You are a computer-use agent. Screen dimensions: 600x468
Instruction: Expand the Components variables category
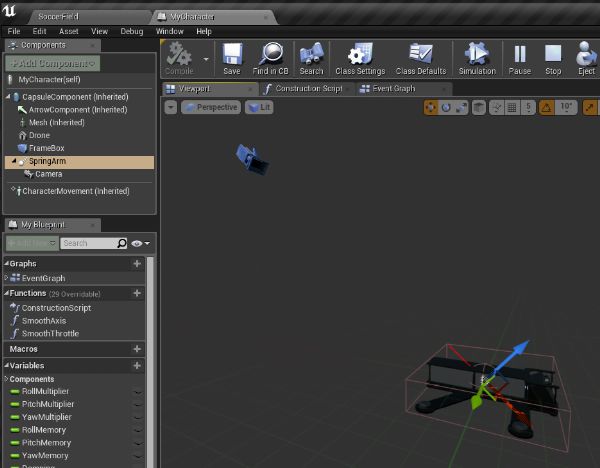coord(6,379)
